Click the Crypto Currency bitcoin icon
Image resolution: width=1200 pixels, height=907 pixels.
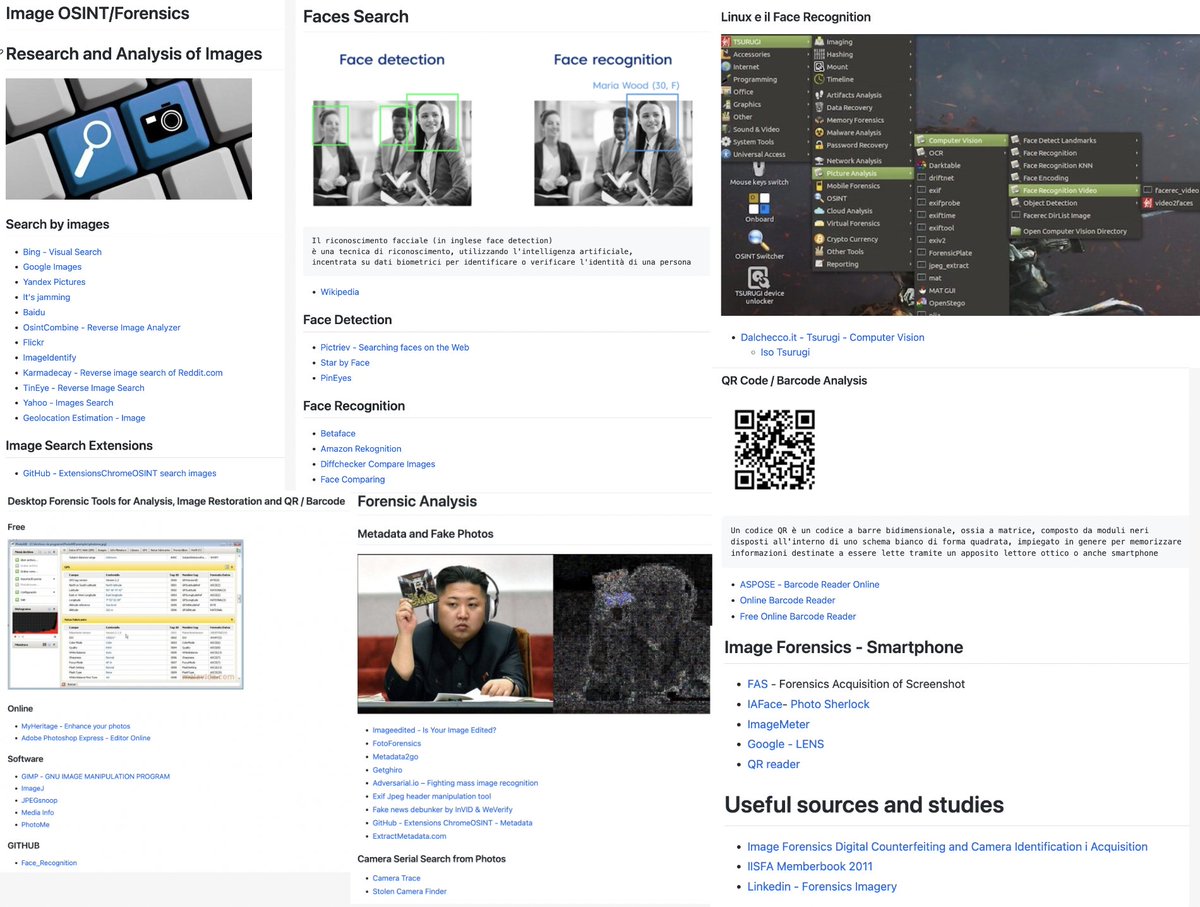coord(818,239)
